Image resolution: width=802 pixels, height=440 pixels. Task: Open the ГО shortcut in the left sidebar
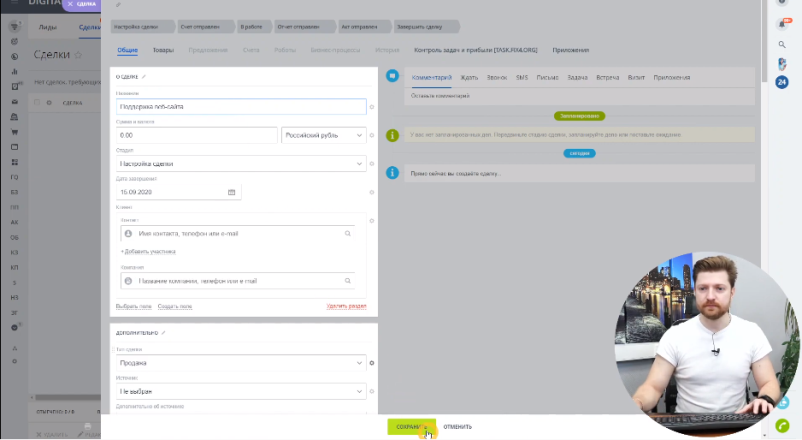[x=14, y=177]
